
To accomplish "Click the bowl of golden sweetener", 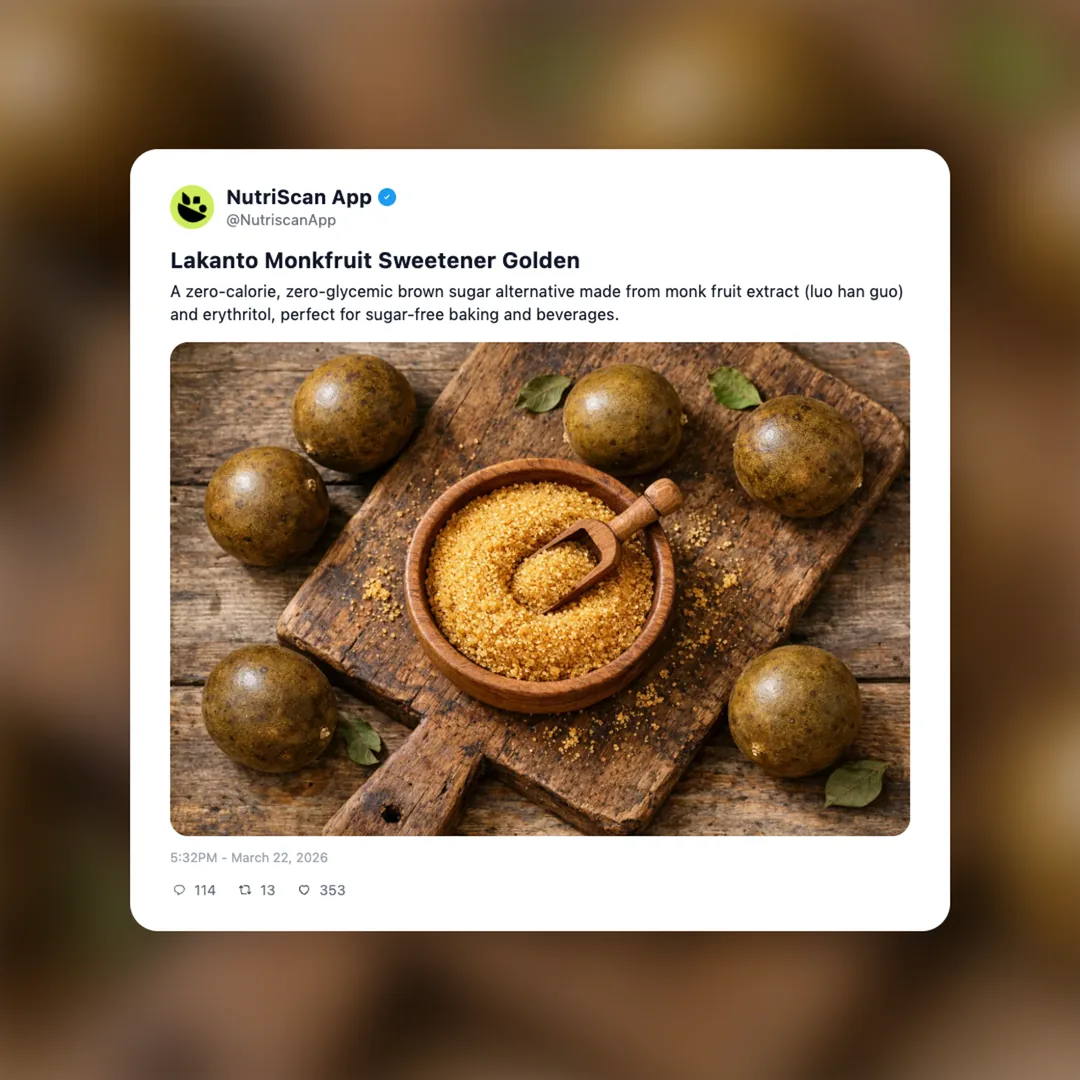I will click(539, 585).
